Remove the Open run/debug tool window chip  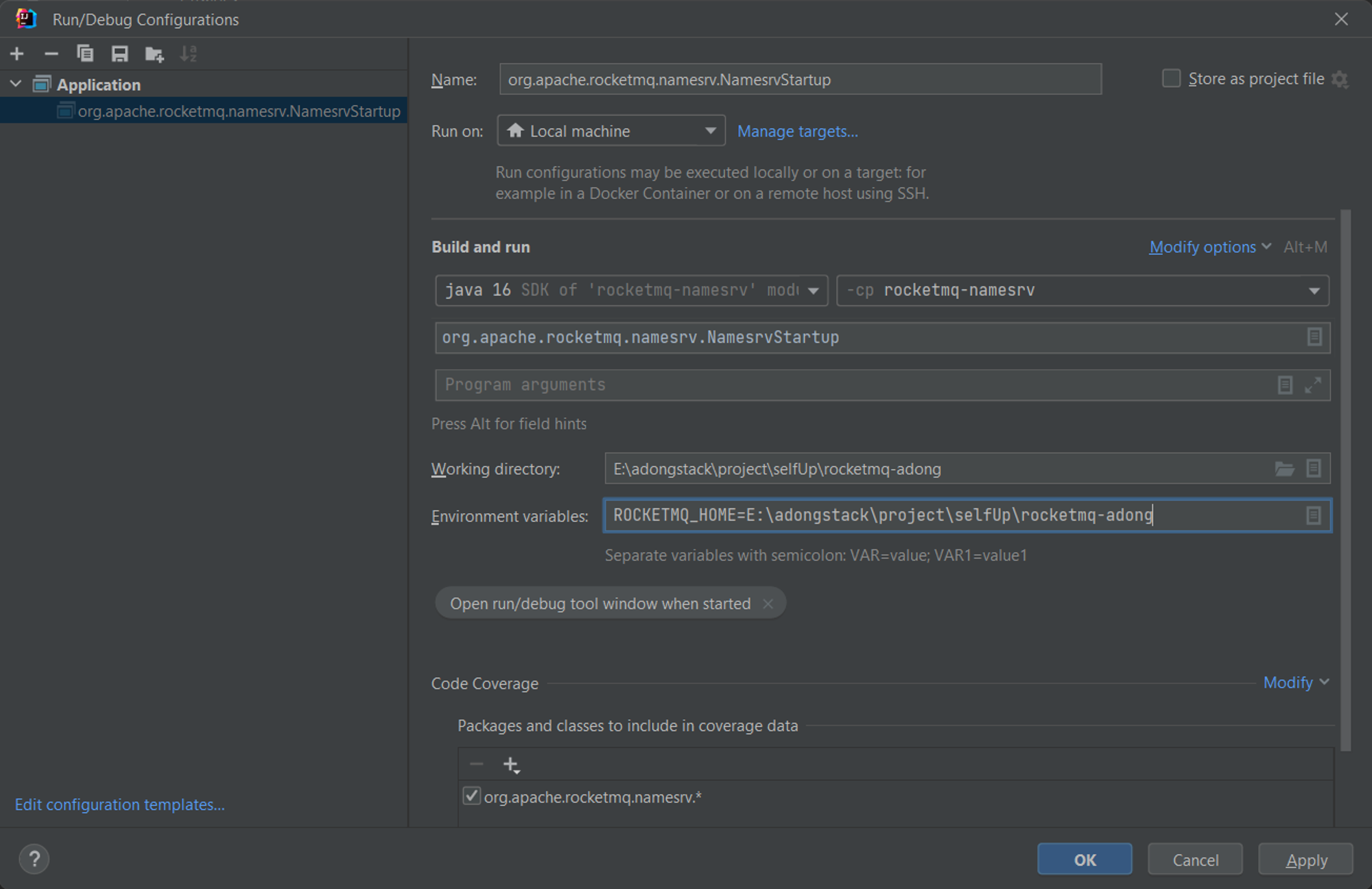pyautogui.click(x=768, y=604)
